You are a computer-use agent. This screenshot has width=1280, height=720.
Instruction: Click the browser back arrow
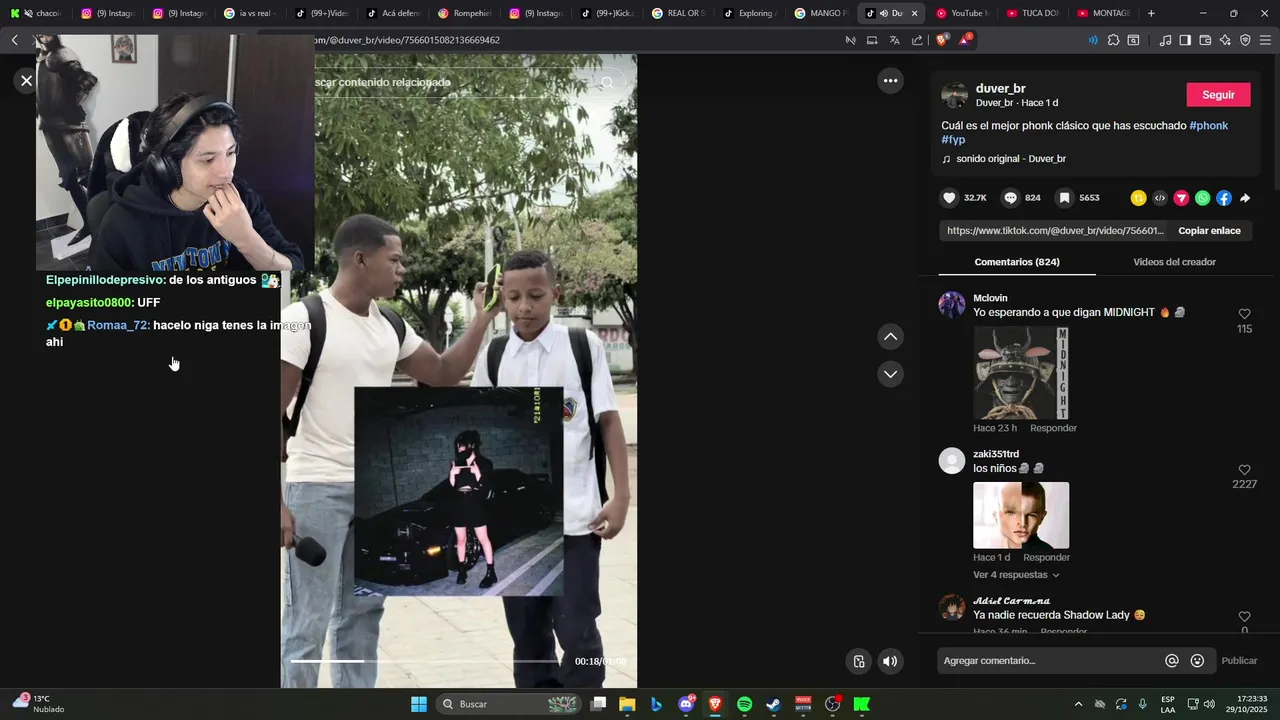[15, 40]
